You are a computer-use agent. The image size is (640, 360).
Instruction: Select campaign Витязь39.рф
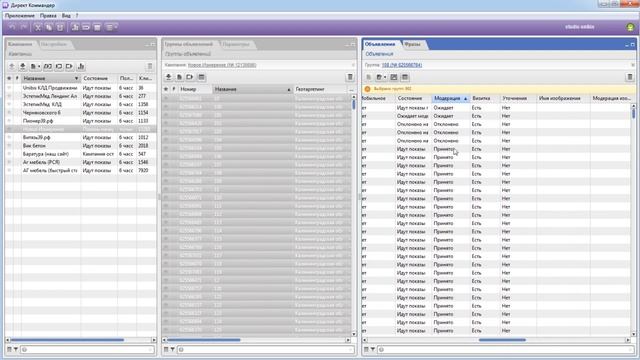[80, 138]
